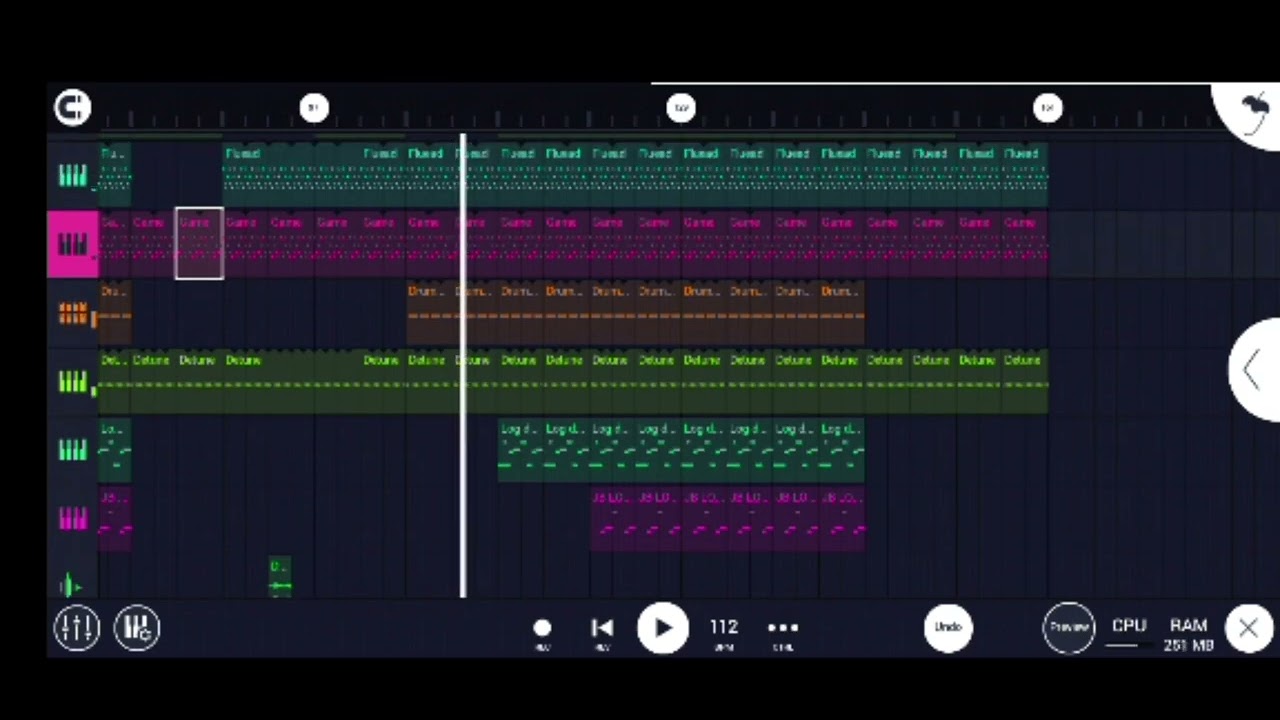This screenshot has width=1280, height=720.
Task: Open the keyboard settings panel icon
Action: (137, 628)
